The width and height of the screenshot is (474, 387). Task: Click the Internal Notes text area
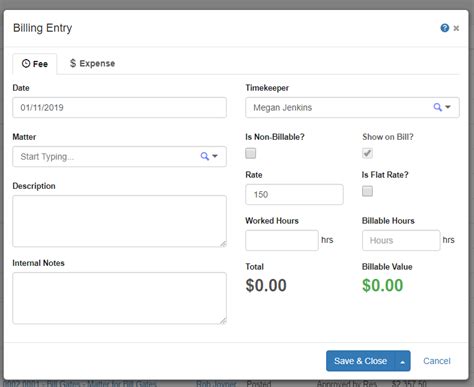tap(119, 298)
